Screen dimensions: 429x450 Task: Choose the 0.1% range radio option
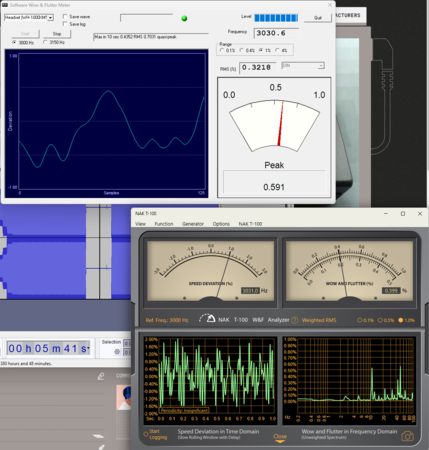tap(222, 50)
